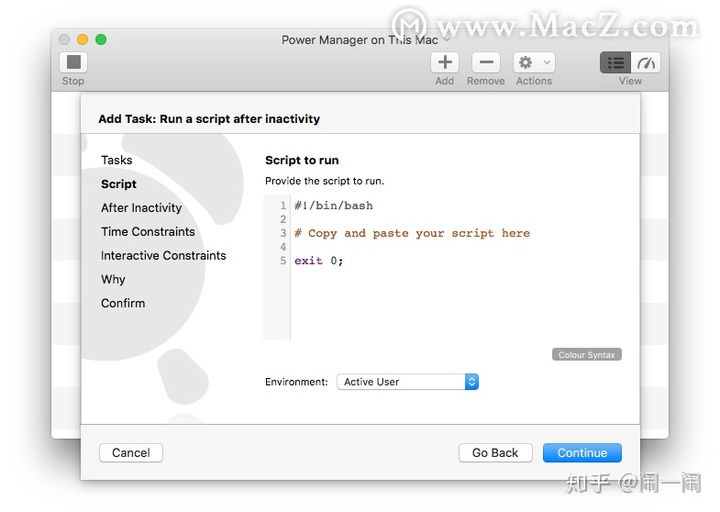Open the window title dropdown chevron
This screenshot has height=512, width=720.
[446, 40]
